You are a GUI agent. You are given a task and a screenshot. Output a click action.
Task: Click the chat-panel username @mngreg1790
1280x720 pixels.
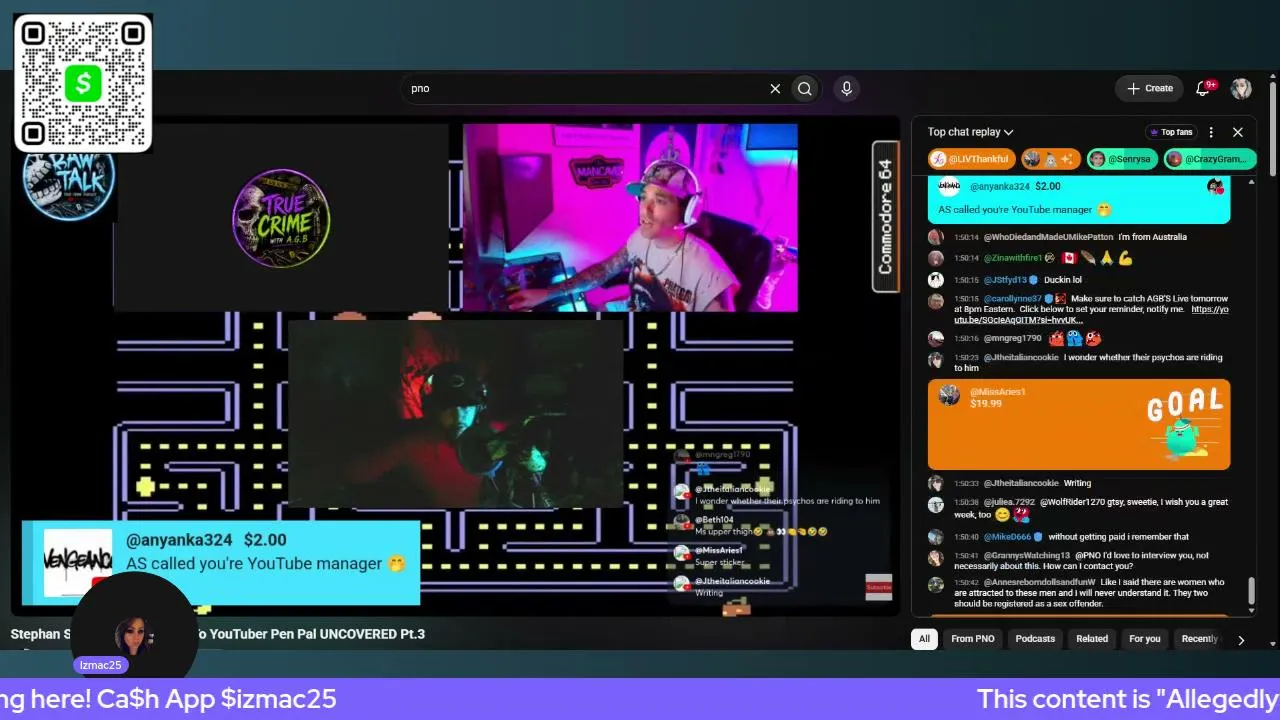click(x=1013, y=338)
